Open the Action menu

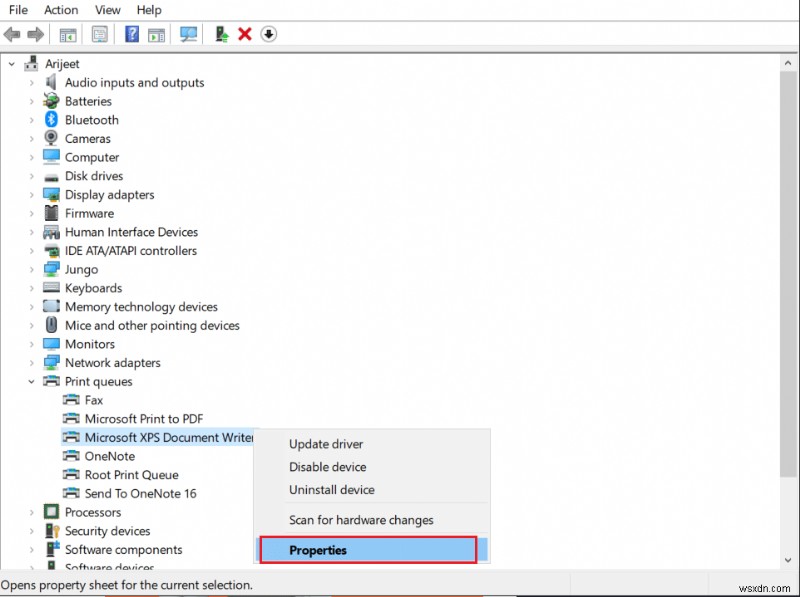pos(61,9)
